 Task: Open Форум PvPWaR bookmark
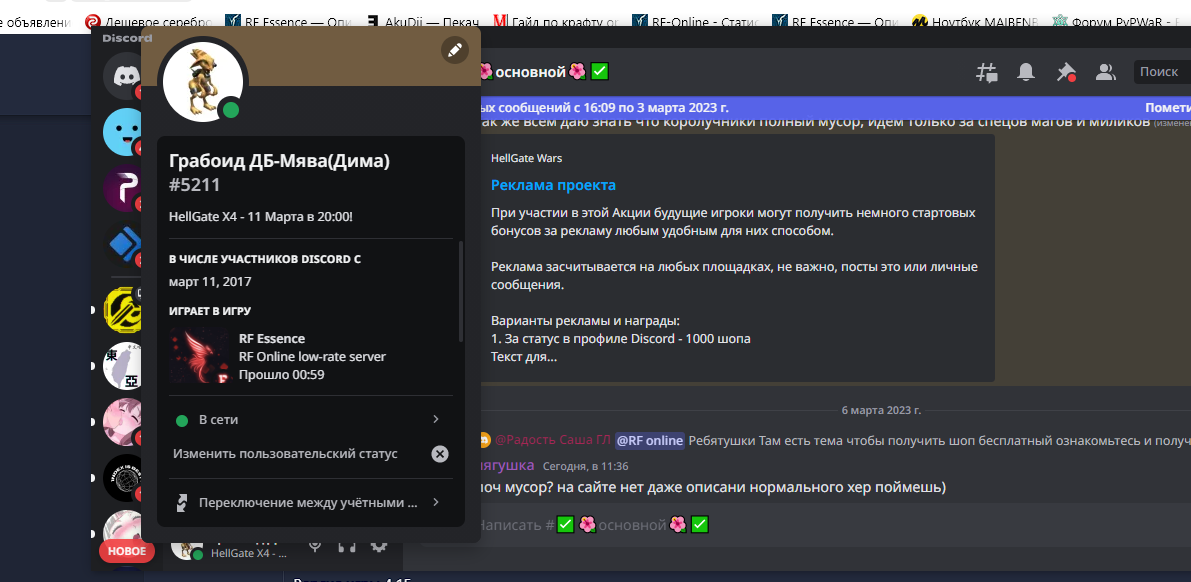tap(1120, 23)
